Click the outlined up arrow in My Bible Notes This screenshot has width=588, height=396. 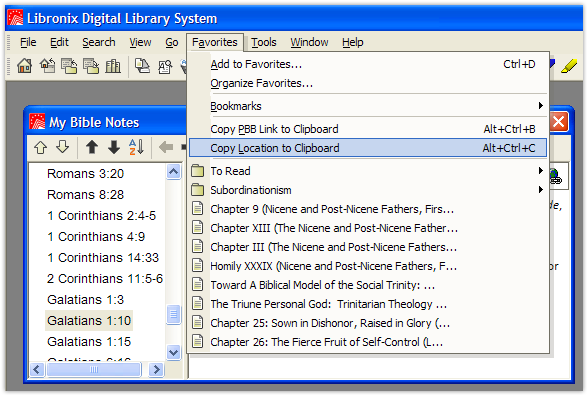pyautogui.click(x=40, y=147)
